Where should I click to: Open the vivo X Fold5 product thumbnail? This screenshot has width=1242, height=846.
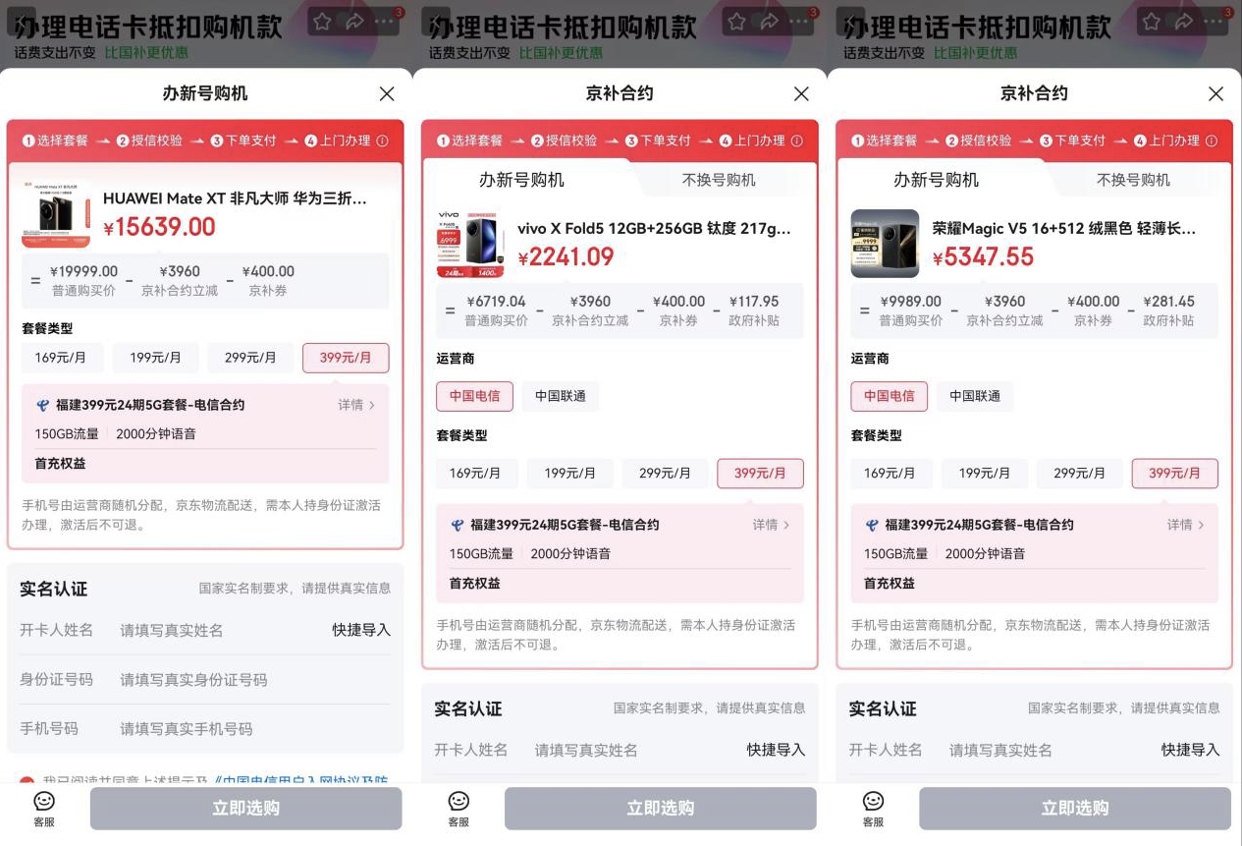pyautogui.click(x=470, y=244)
